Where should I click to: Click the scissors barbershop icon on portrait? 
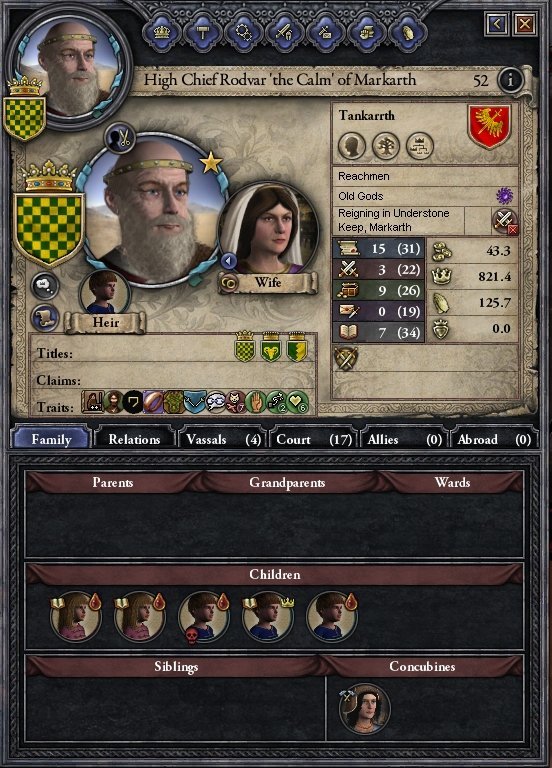(x=120, y=138)
